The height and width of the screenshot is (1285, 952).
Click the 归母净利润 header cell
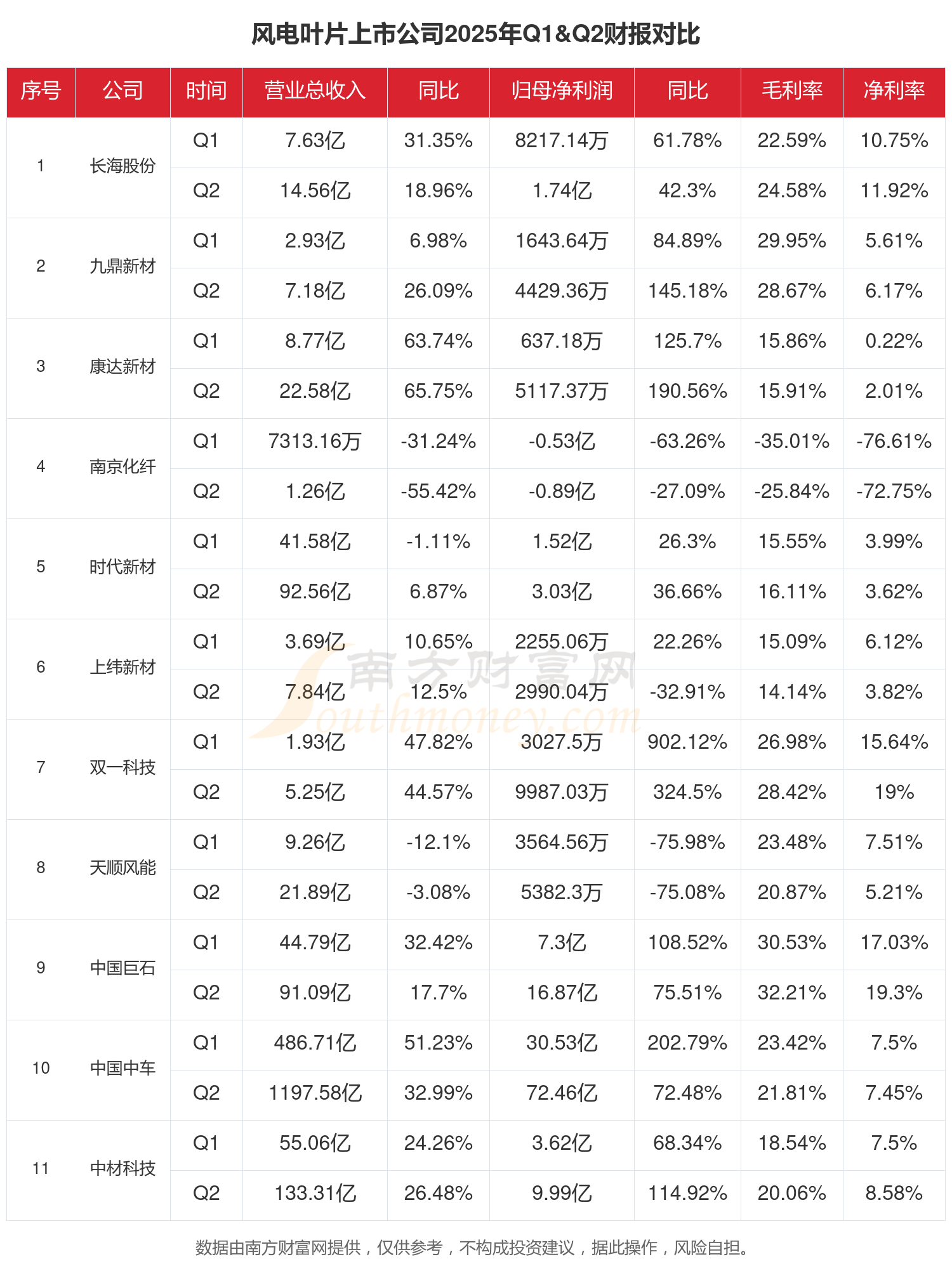pyautogui.click(x=562, y=91)
